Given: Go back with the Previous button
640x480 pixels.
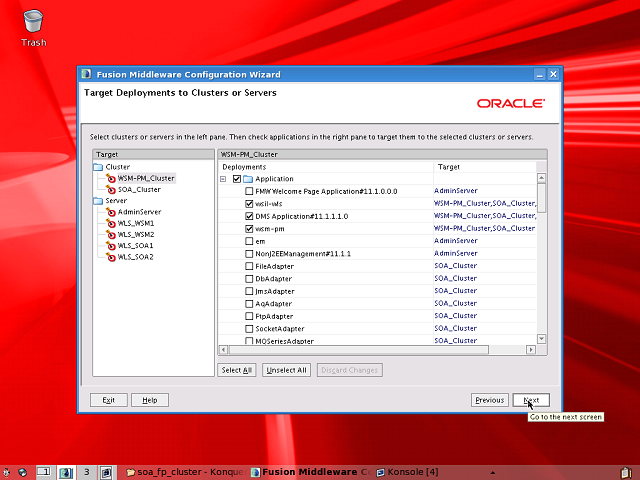Looking at the screenshot, I should click(x=490, y=400).
